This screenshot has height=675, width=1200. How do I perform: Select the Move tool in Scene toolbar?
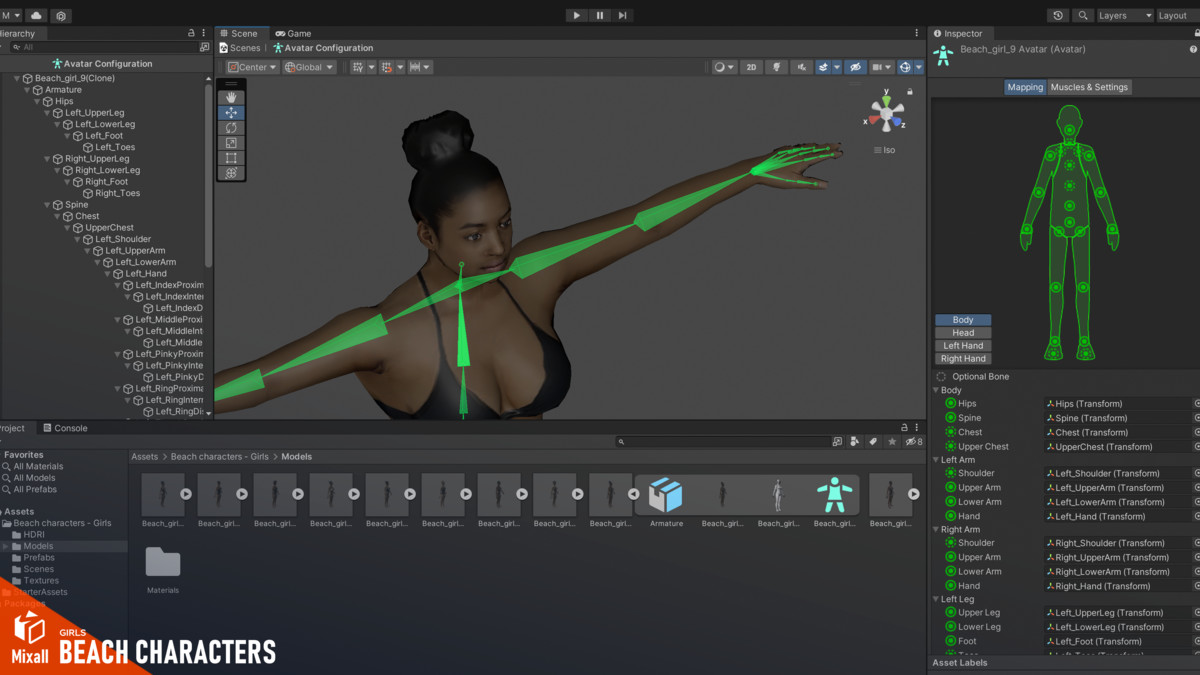coord(231,113)
